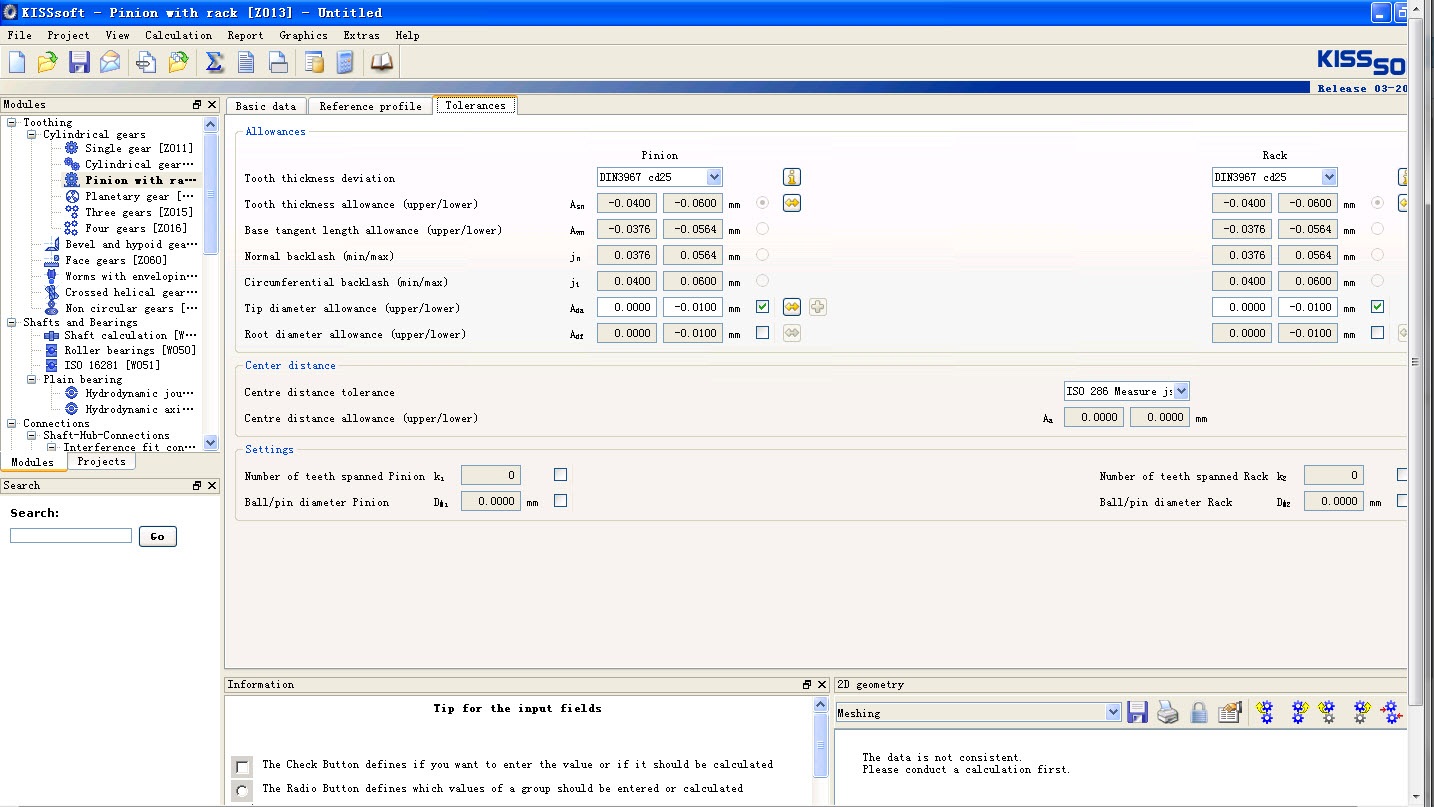Open the database tool icon in the toolbar

pos(315,62)
